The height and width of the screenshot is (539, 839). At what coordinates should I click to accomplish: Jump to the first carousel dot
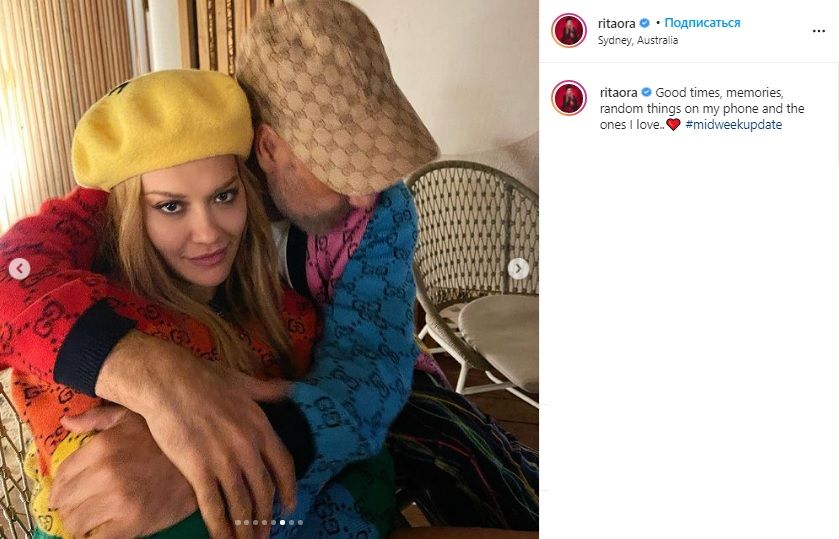click(x=238, y=522)
